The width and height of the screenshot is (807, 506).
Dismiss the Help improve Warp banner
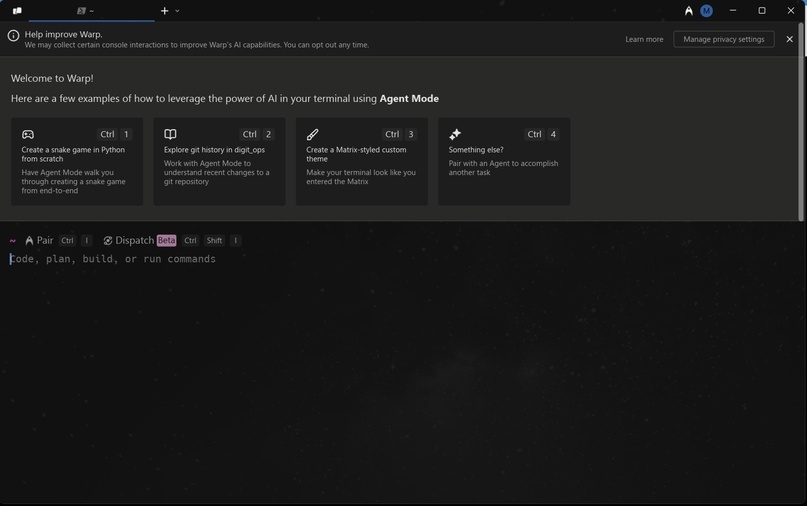(790, 39)
